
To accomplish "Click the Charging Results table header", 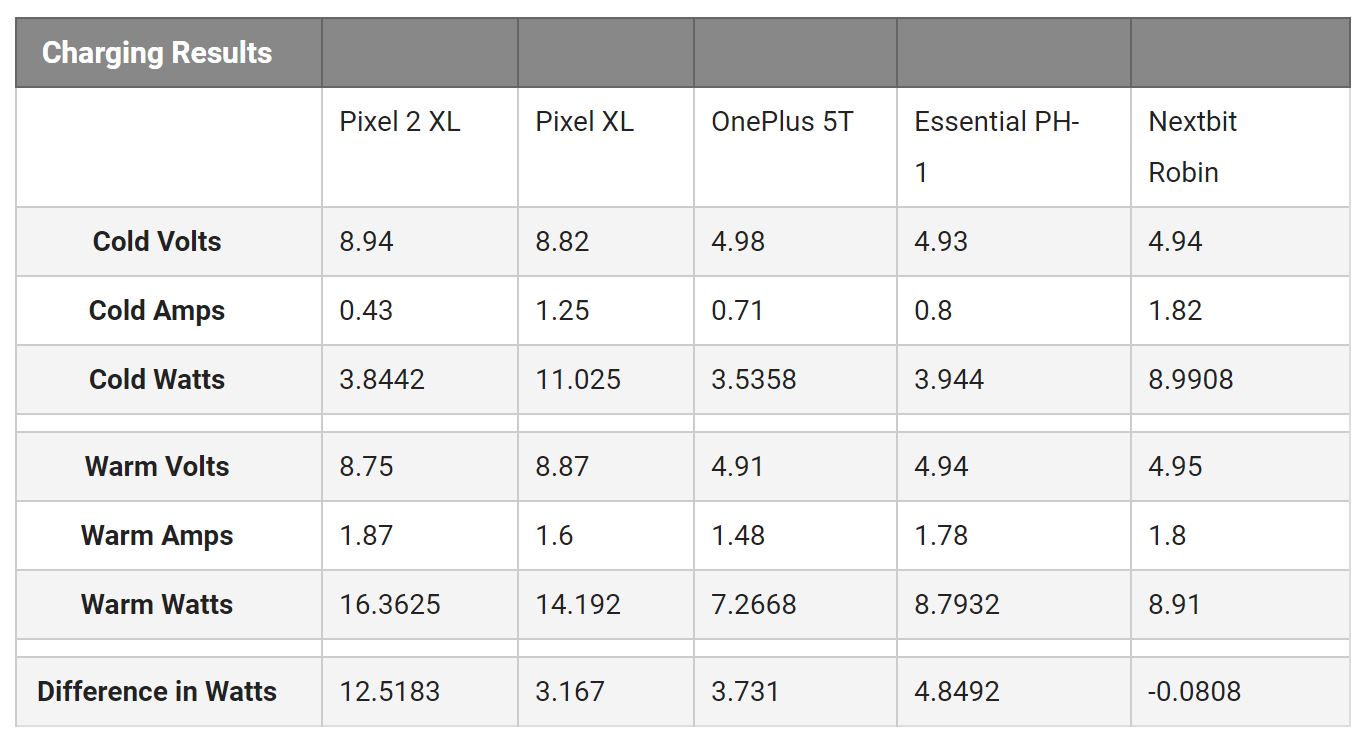I will click(157, 53).
